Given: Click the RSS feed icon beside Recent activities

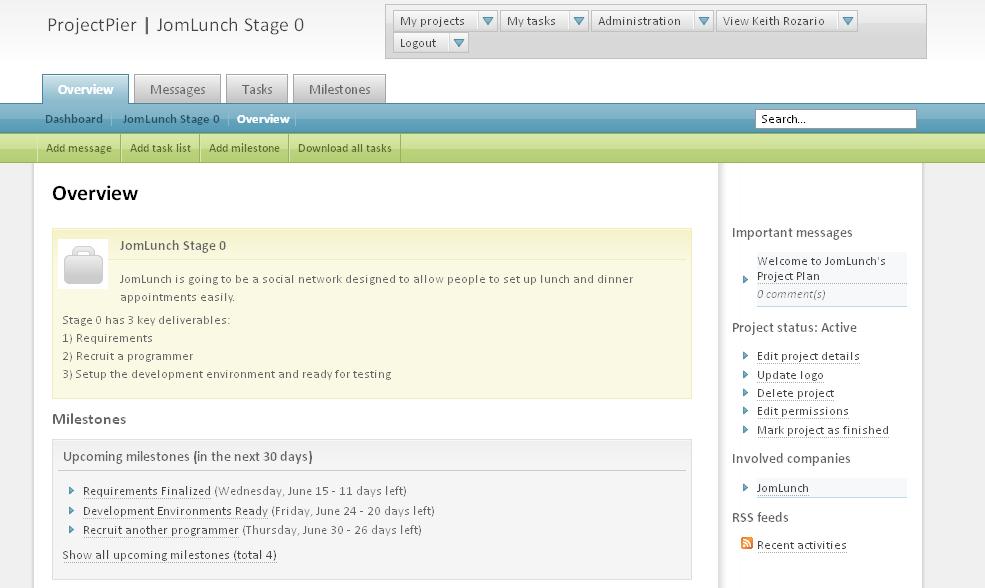Looking at the screenshot, I should click(x=746, y=543).
